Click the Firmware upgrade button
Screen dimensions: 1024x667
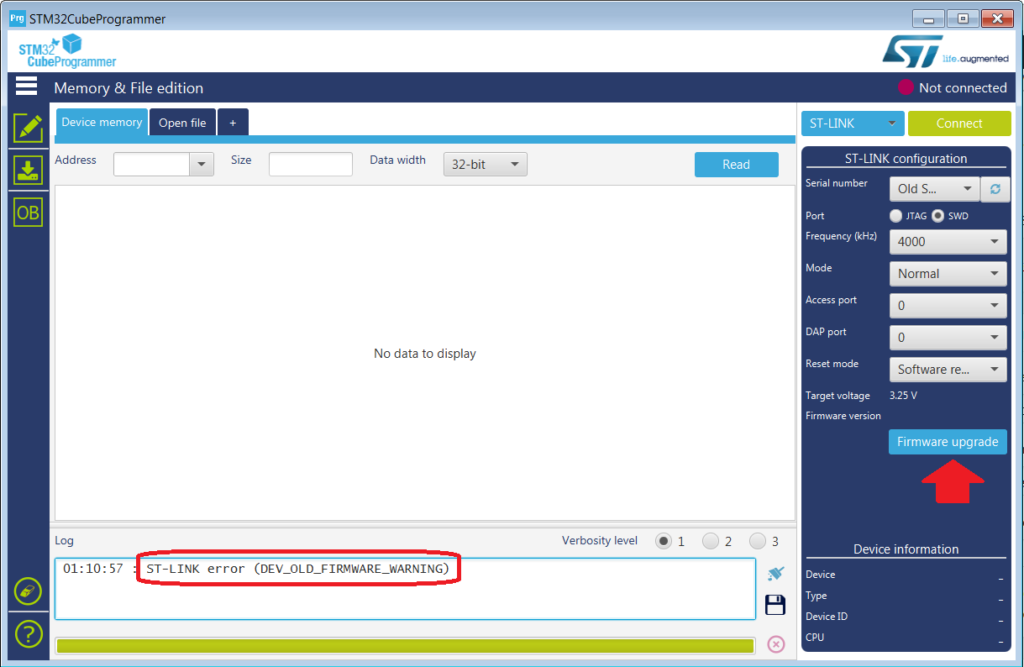(947, 442)
